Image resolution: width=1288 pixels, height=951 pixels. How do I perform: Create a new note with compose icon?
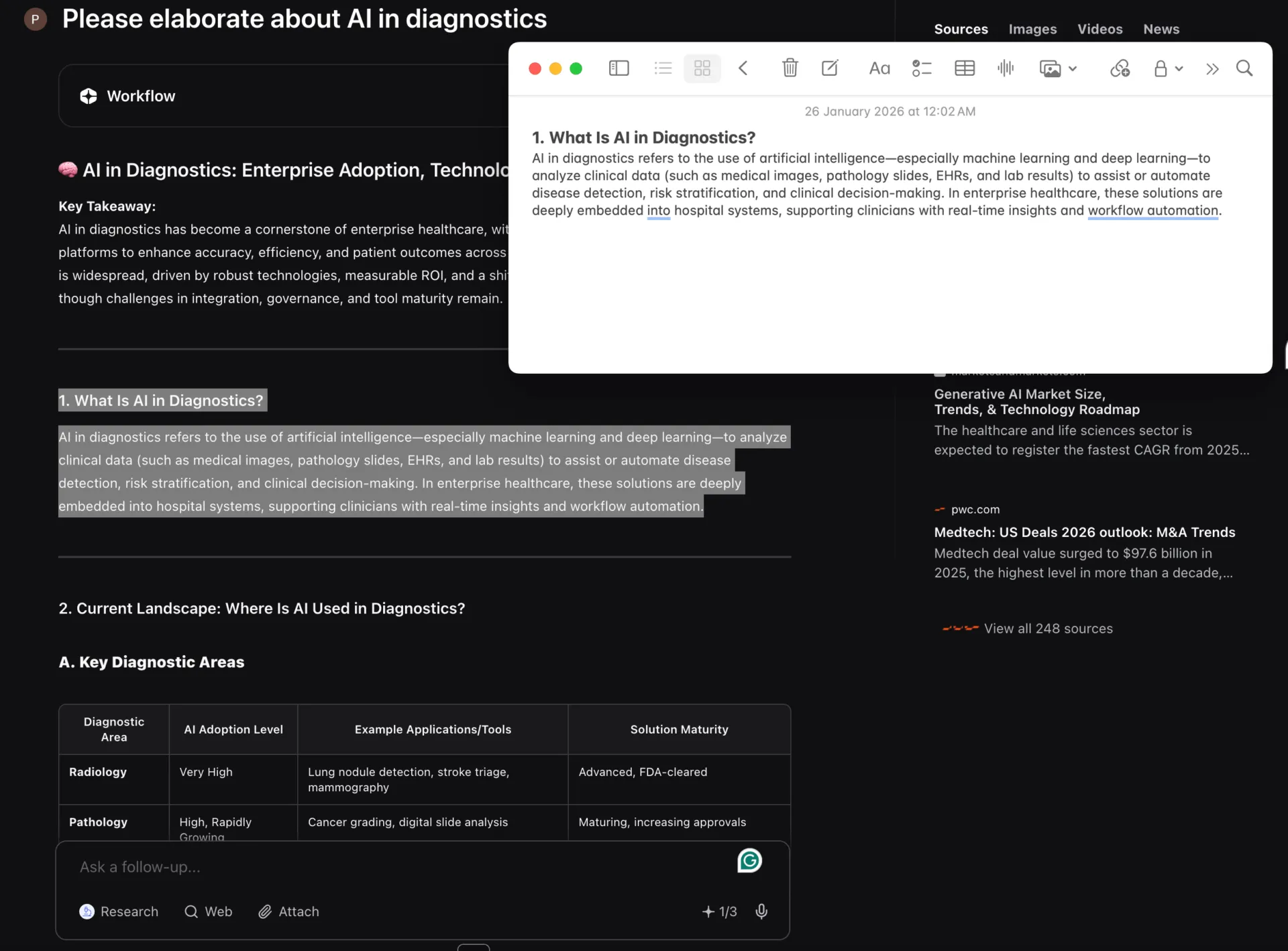point(830,68)
